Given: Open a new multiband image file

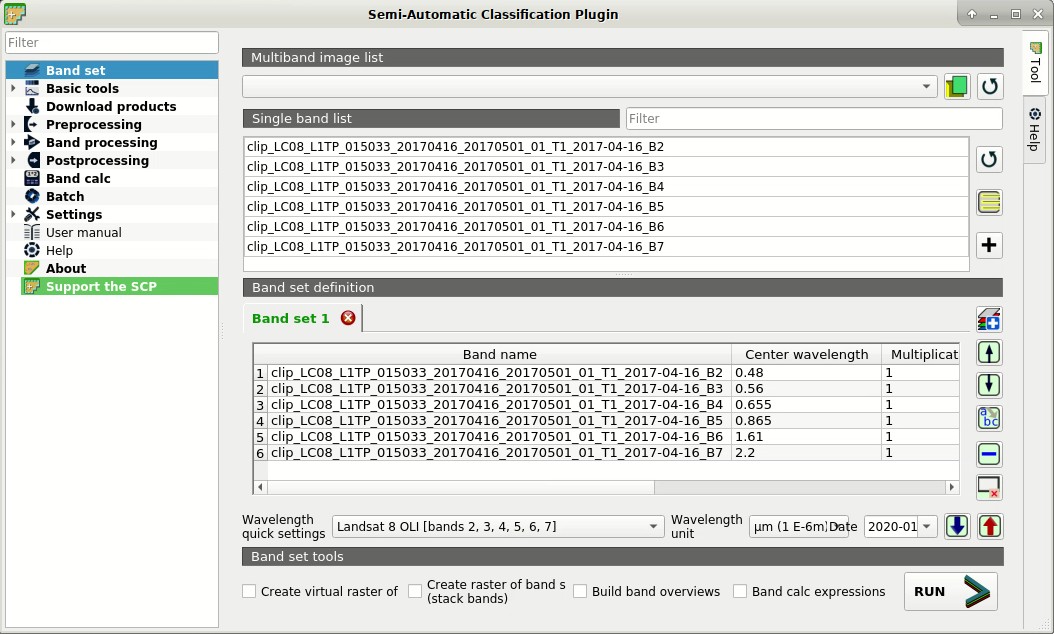Looking at the screenshot, I should 956,86.
